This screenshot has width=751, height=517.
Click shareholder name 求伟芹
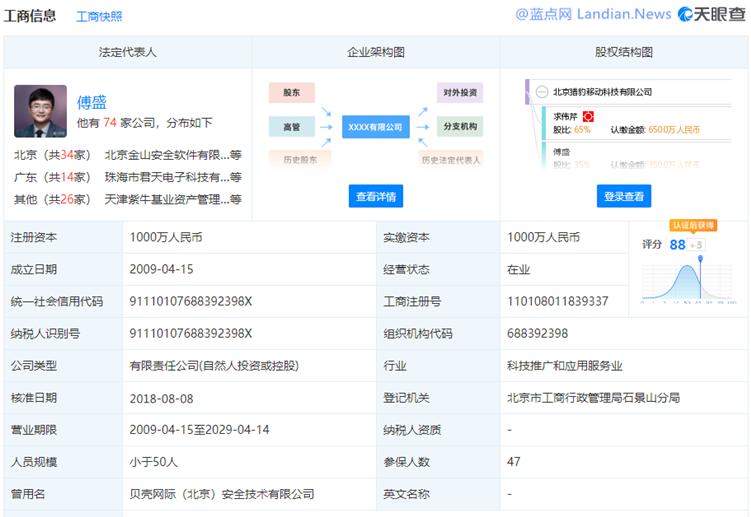coord(565,116)
